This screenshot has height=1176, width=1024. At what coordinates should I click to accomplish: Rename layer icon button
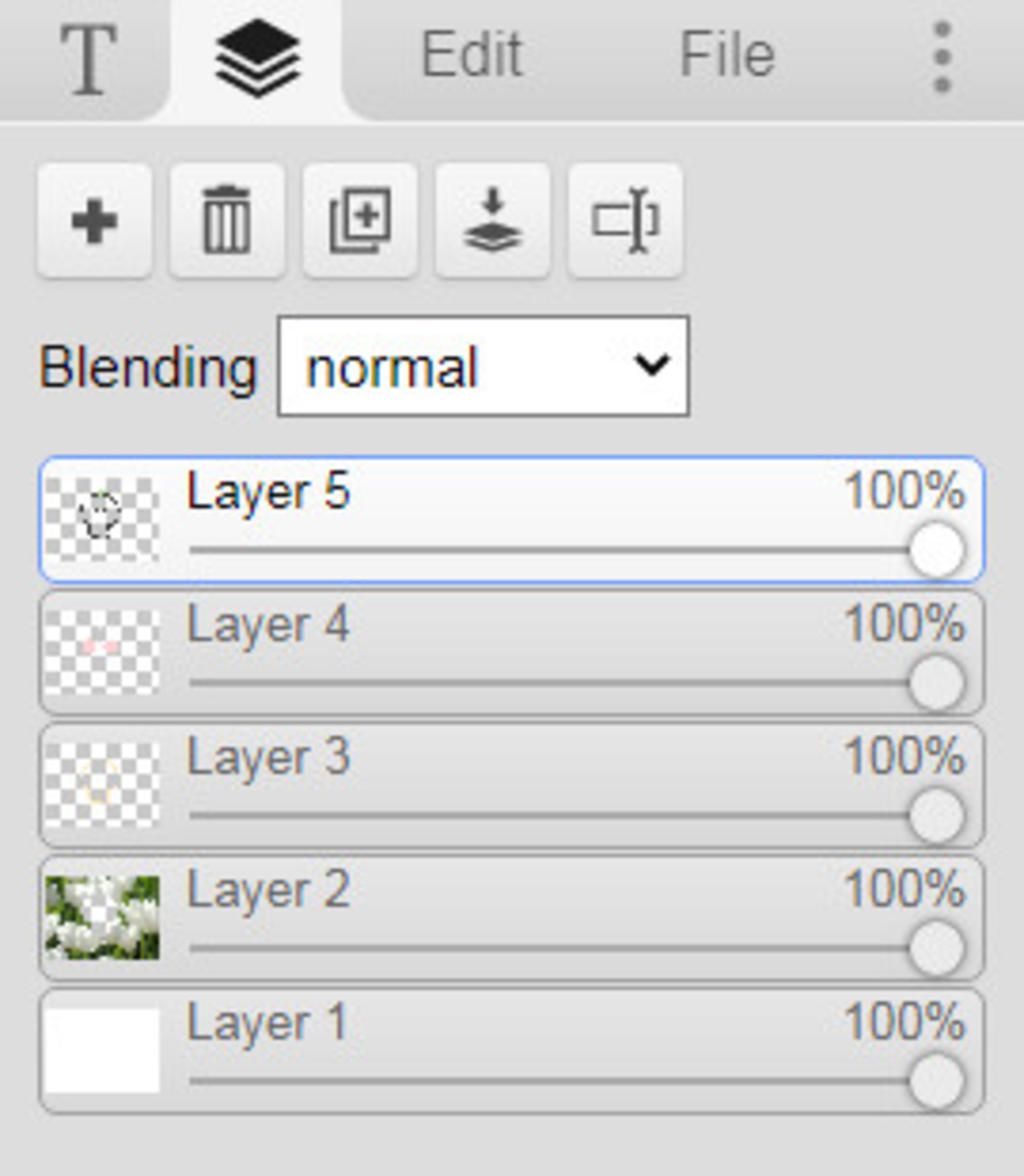pos(626,220)
